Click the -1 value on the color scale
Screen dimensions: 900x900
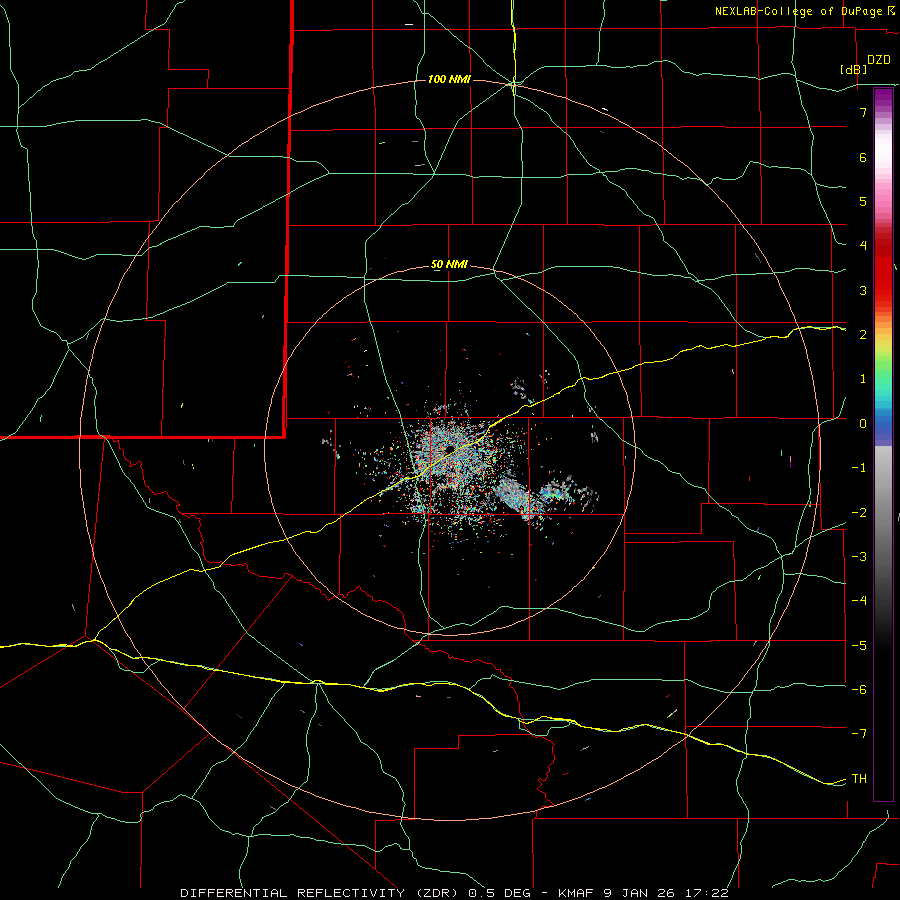(859, 468)
